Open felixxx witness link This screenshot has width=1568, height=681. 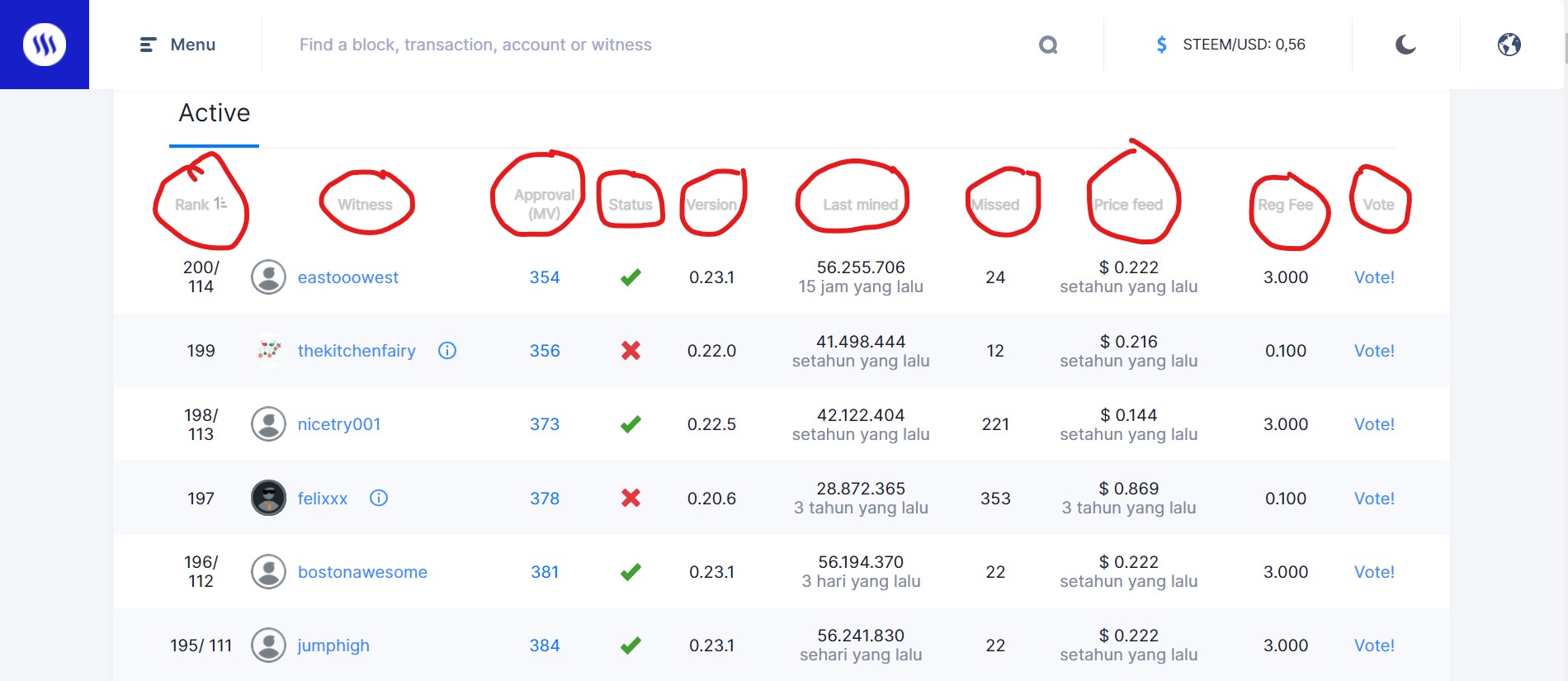tap(323, 499)
